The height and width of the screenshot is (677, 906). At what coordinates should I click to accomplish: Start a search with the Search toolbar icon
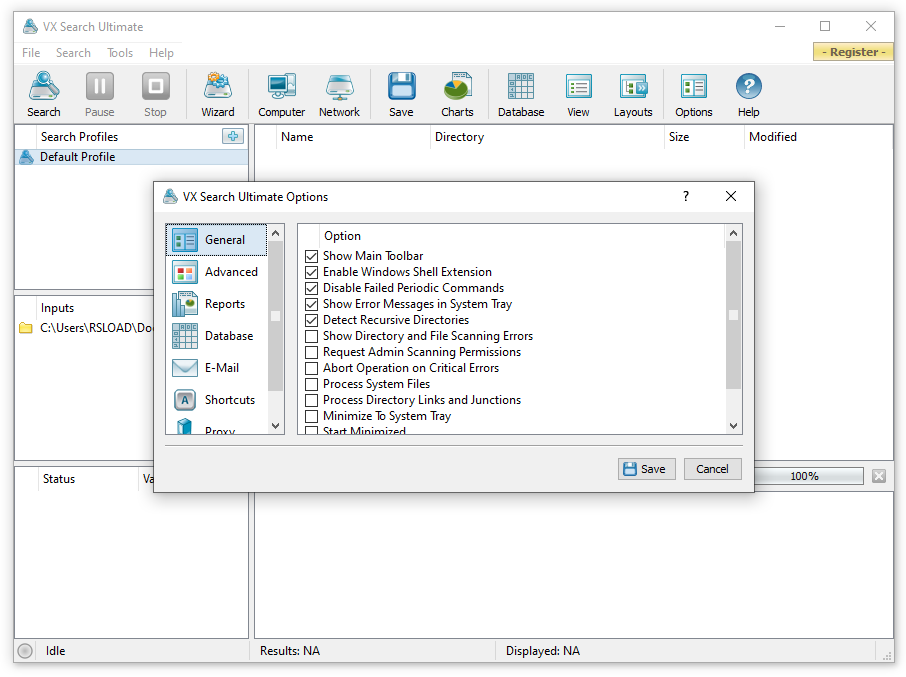tap(44, 94)
